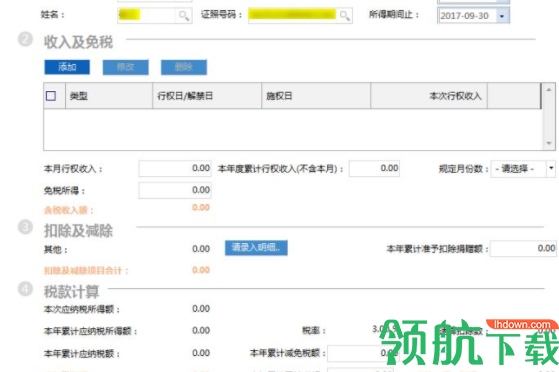Viewport: 559px width, 372px height.
Task: Click the 请录入明细 button
Action: (x=256, y=248)
